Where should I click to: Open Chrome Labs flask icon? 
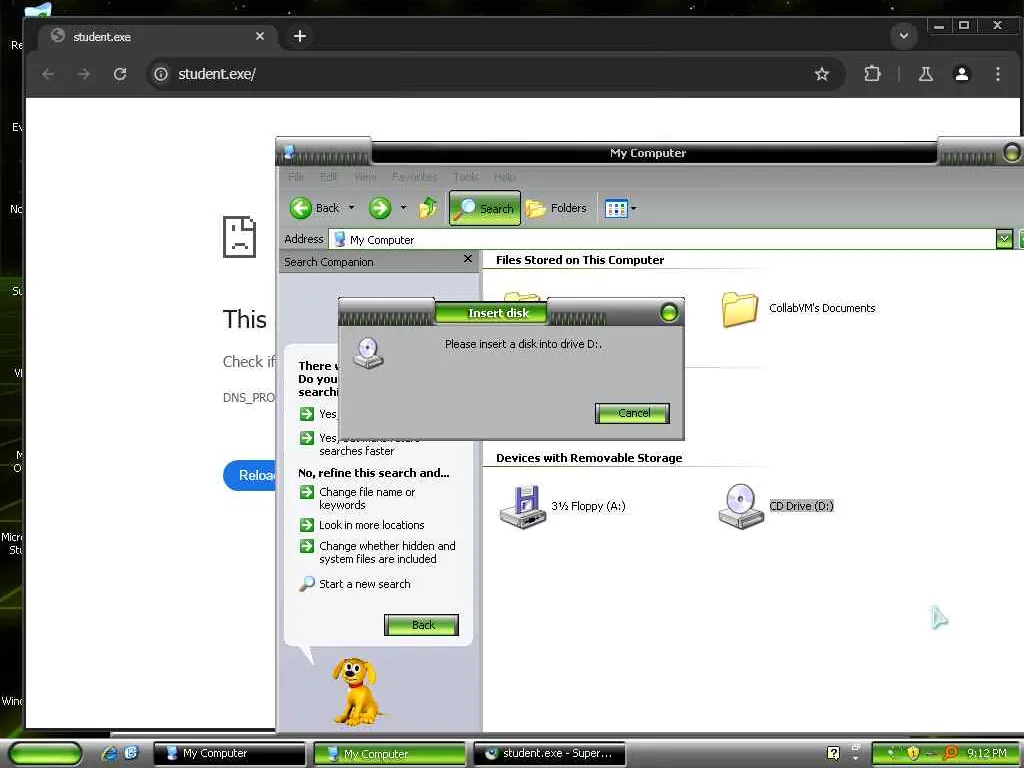(x=925, y=74)
